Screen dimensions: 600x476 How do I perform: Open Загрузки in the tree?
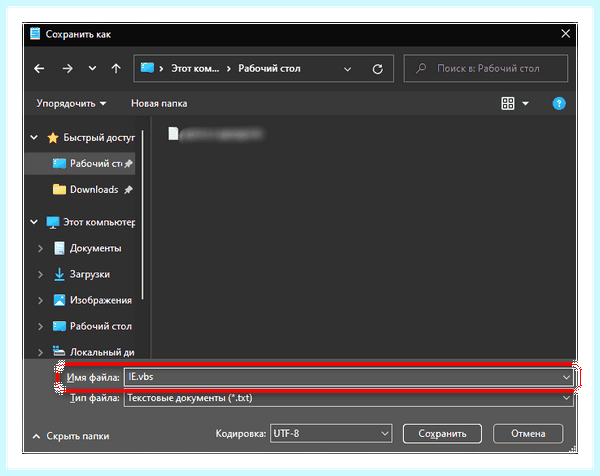[x=90, y=275]
